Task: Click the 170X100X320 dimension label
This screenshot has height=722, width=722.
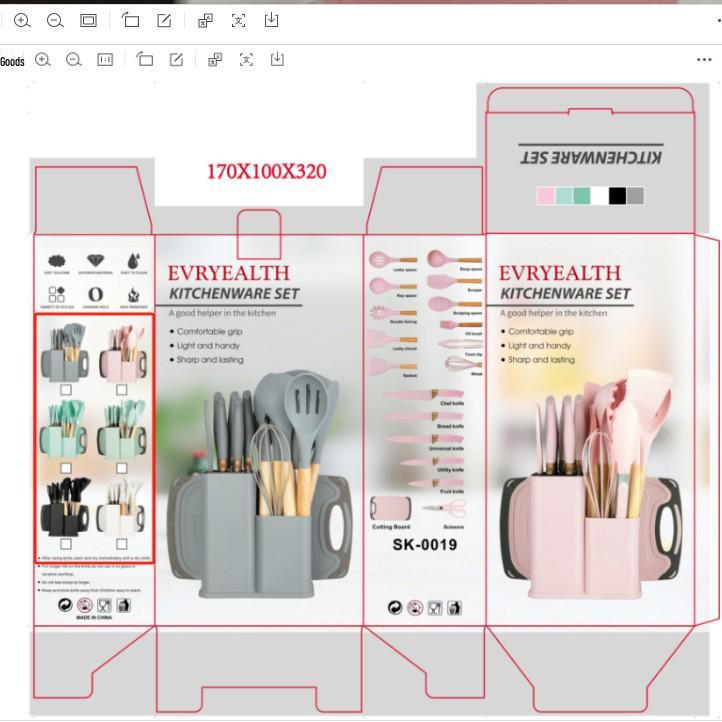Action: click(x=266, y=171)
